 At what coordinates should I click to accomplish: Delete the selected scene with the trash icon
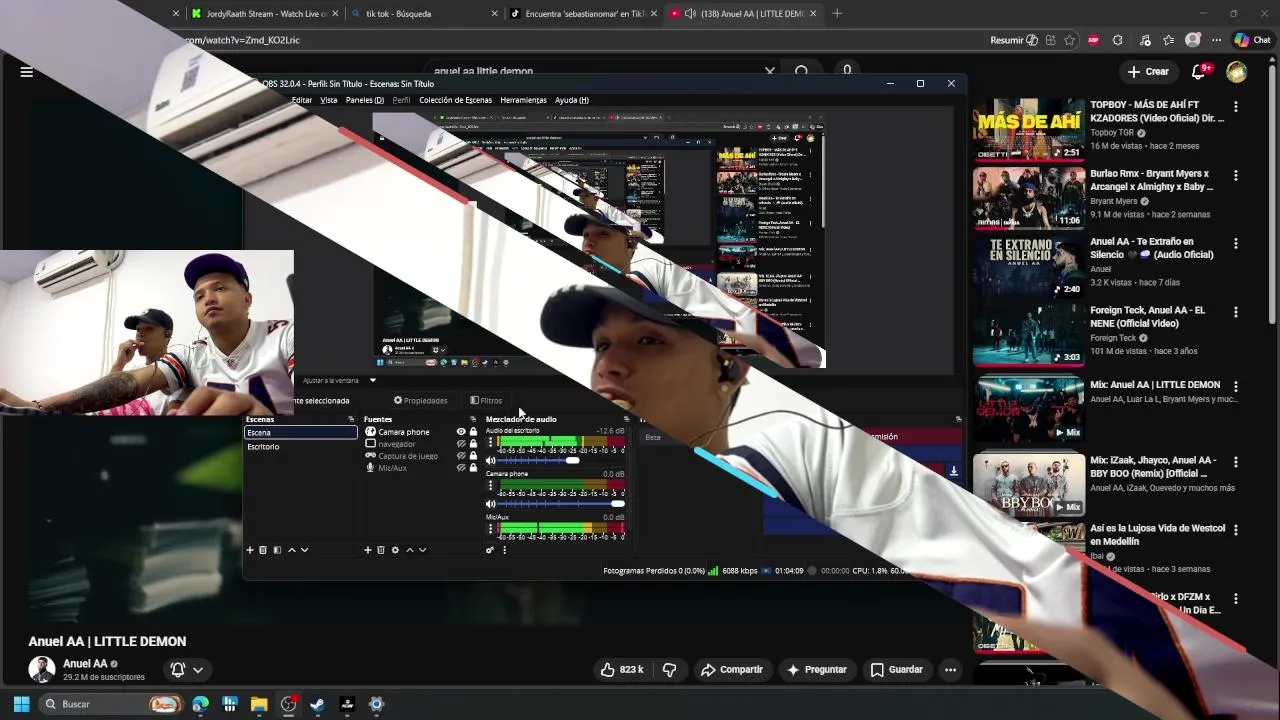(263, 550)
